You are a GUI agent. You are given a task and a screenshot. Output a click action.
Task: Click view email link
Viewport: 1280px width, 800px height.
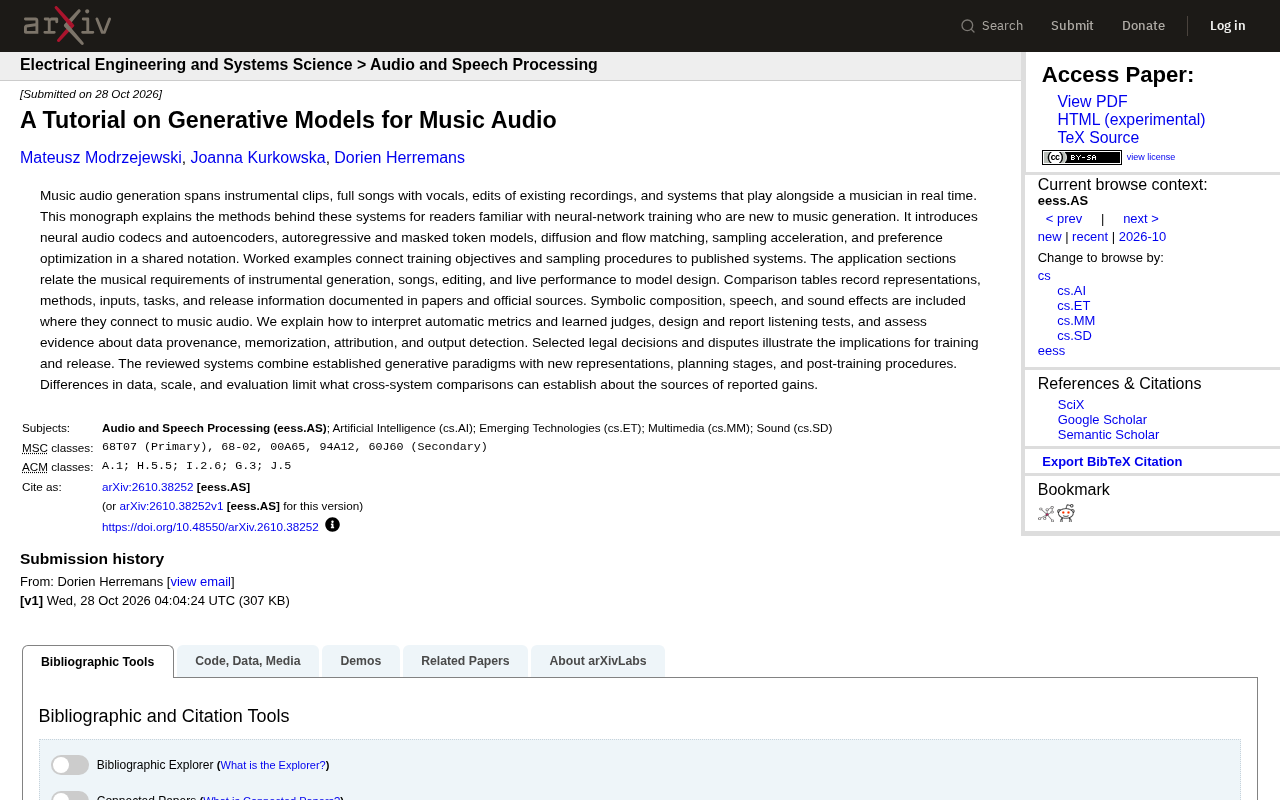[201, 582]
